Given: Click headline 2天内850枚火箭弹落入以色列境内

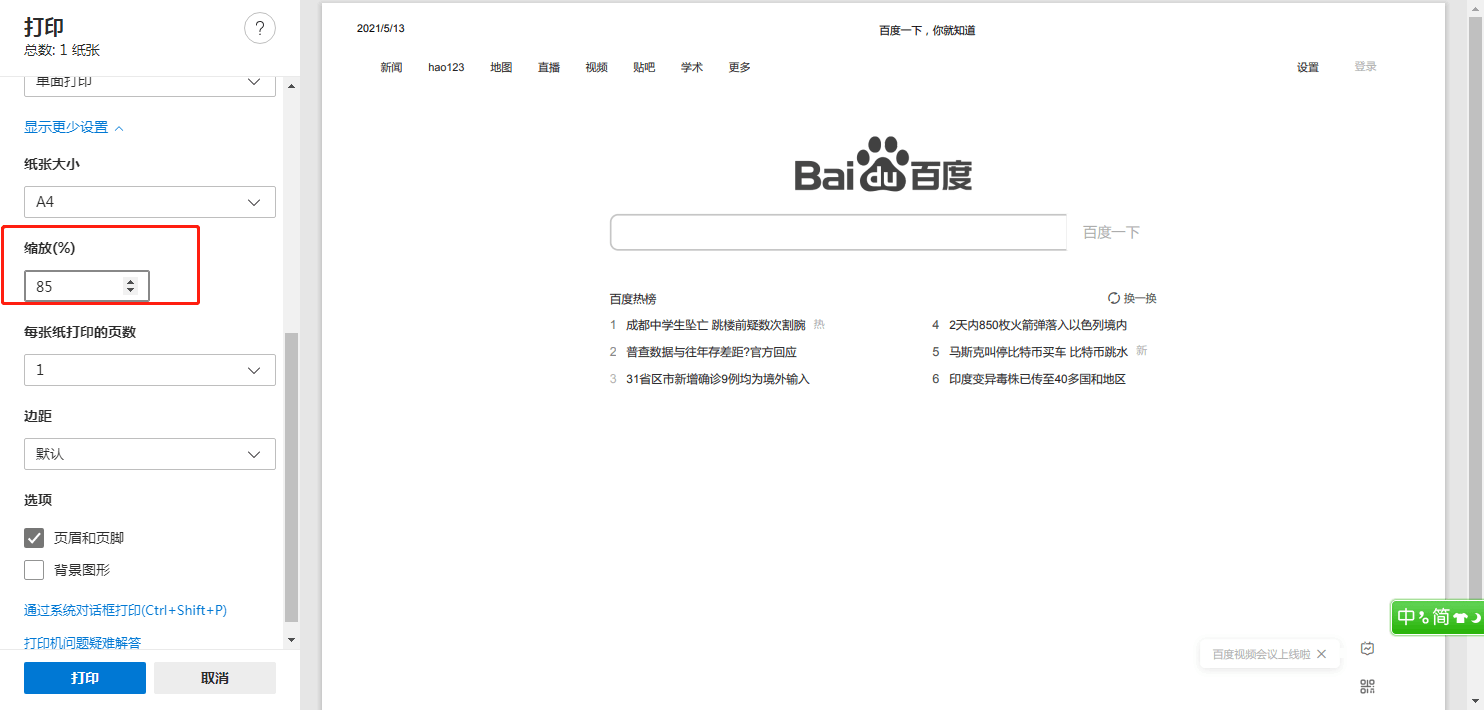Looking at the screenshot, I should coord(1038,325).
